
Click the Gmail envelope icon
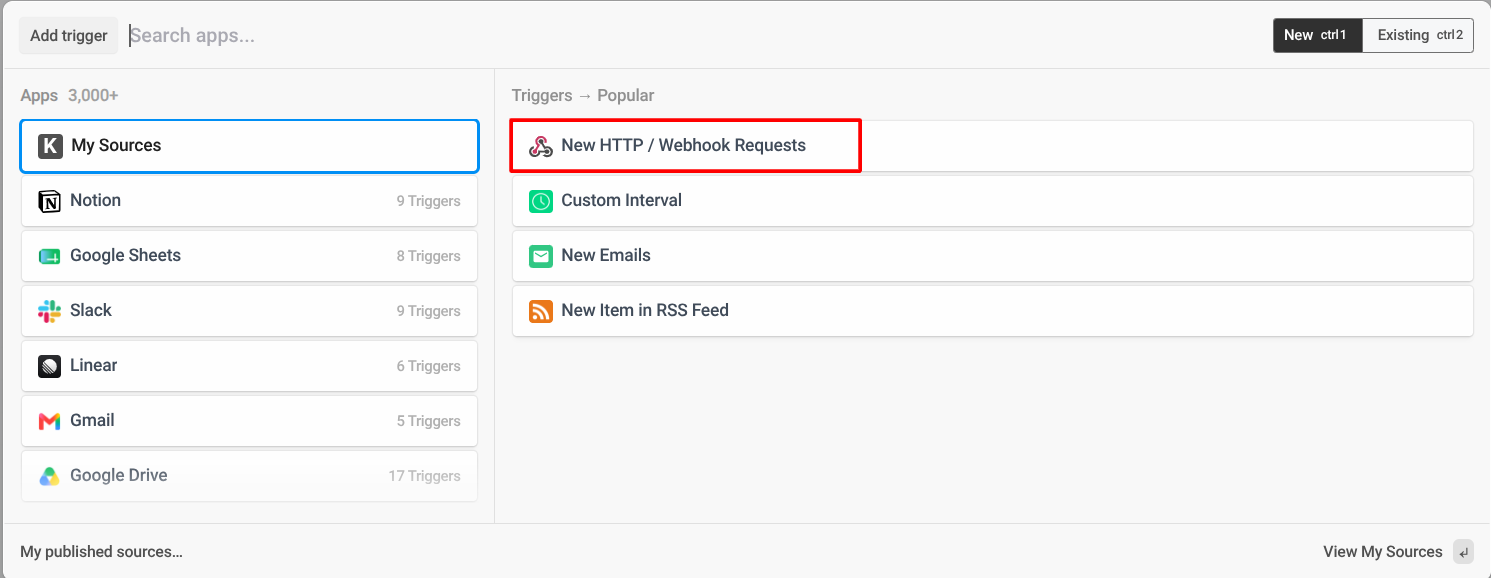(49, 421)
